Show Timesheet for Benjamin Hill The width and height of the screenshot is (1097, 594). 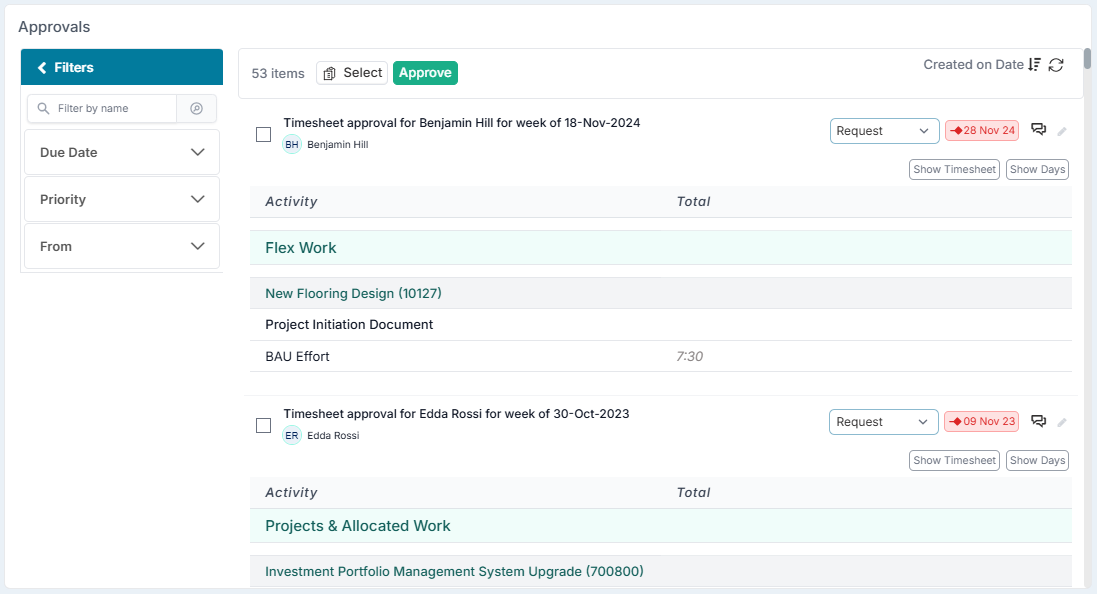pyautogui.click(x=954, y=170)
